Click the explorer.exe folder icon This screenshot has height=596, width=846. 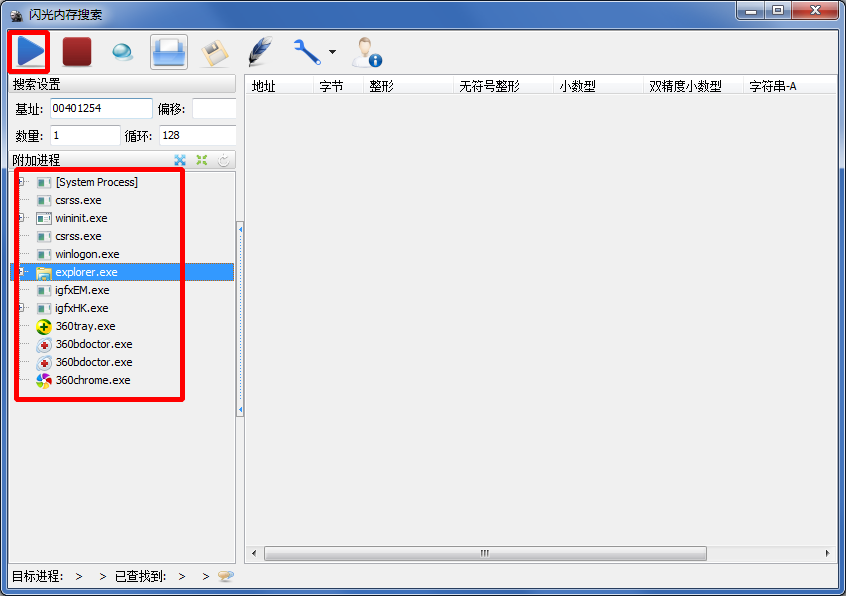click(44, 273)
